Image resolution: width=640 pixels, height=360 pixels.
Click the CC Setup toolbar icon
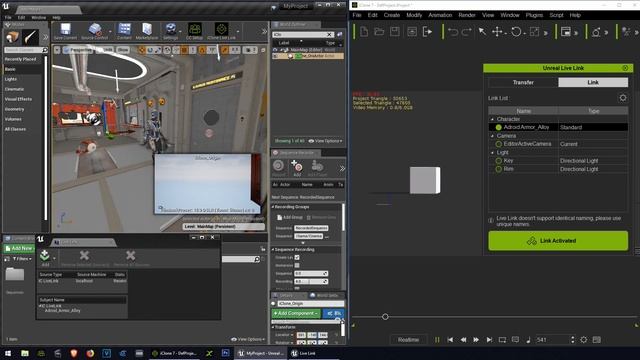coord(194,31)
